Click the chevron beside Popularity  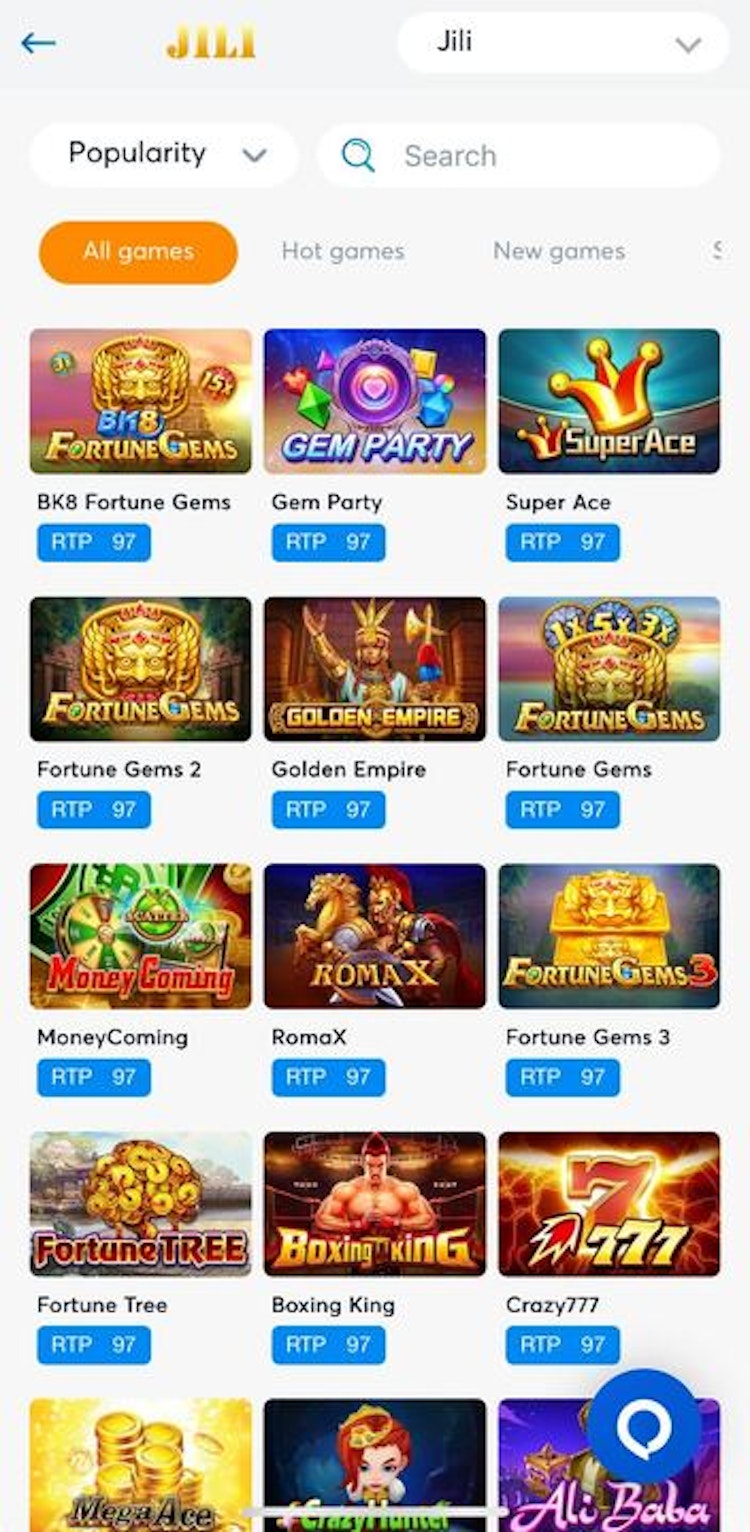[255, 156]
